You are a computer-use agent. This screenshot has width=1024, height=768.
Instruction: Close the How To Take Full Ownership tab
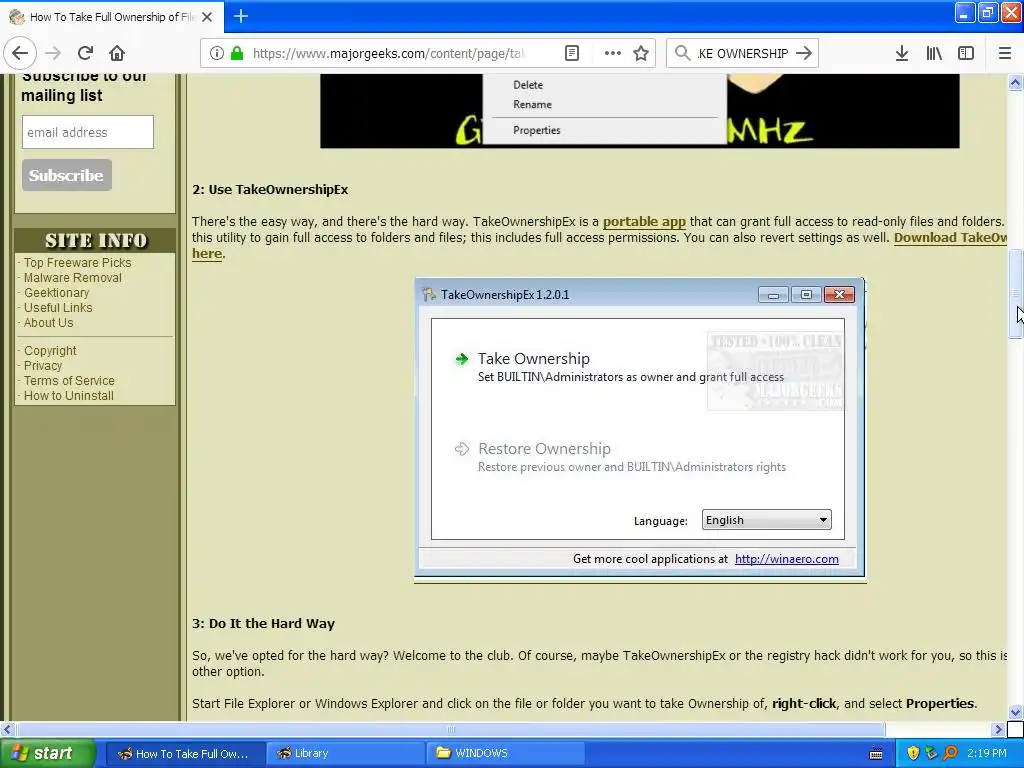(207, 17)
